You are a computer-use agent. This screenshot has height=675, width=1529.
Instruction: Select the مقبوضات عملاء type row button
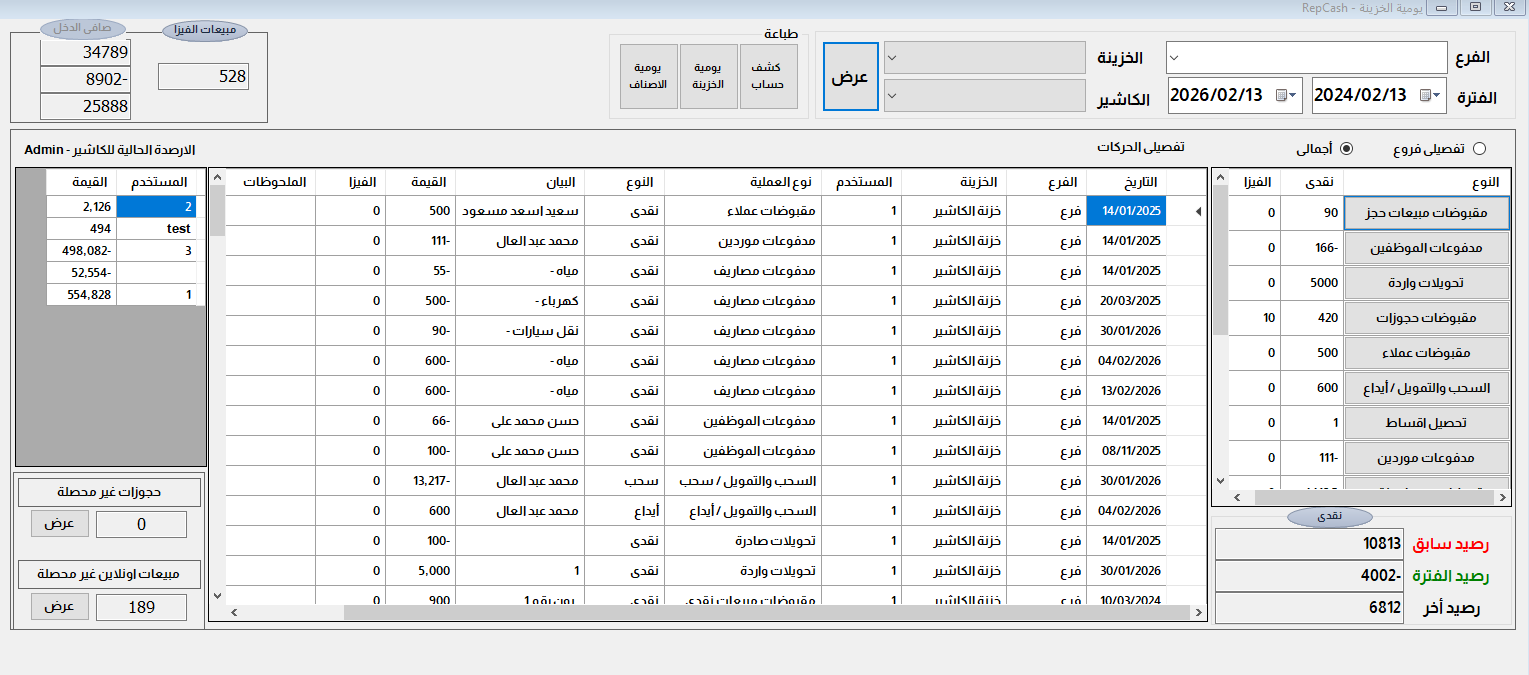point(1425,352)
